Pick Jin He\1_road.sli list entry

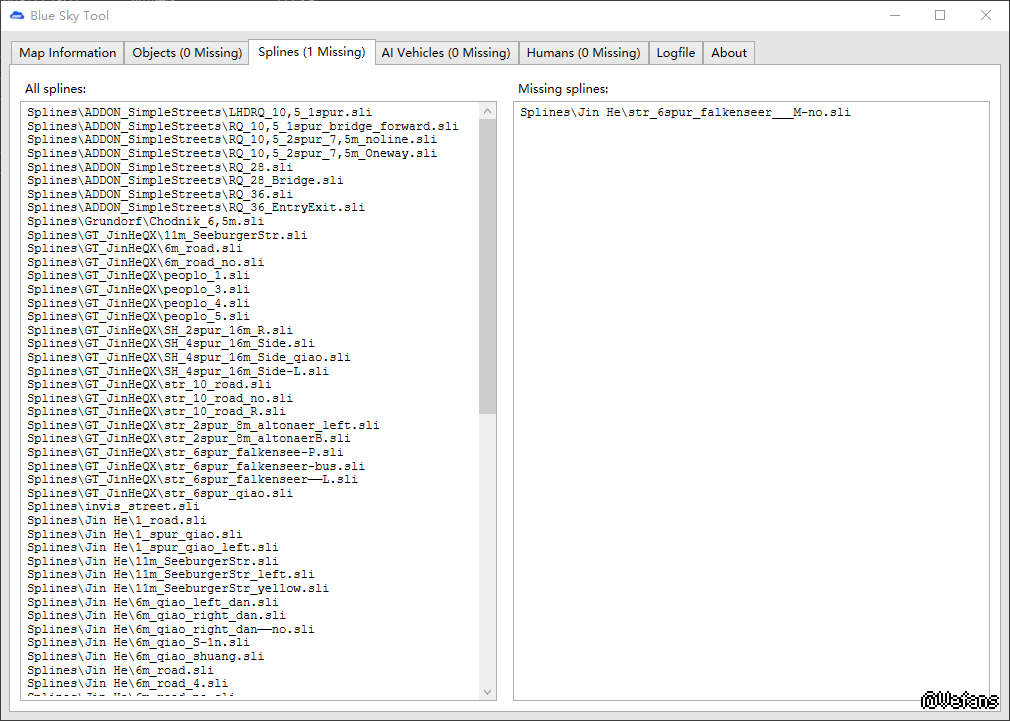117,520
